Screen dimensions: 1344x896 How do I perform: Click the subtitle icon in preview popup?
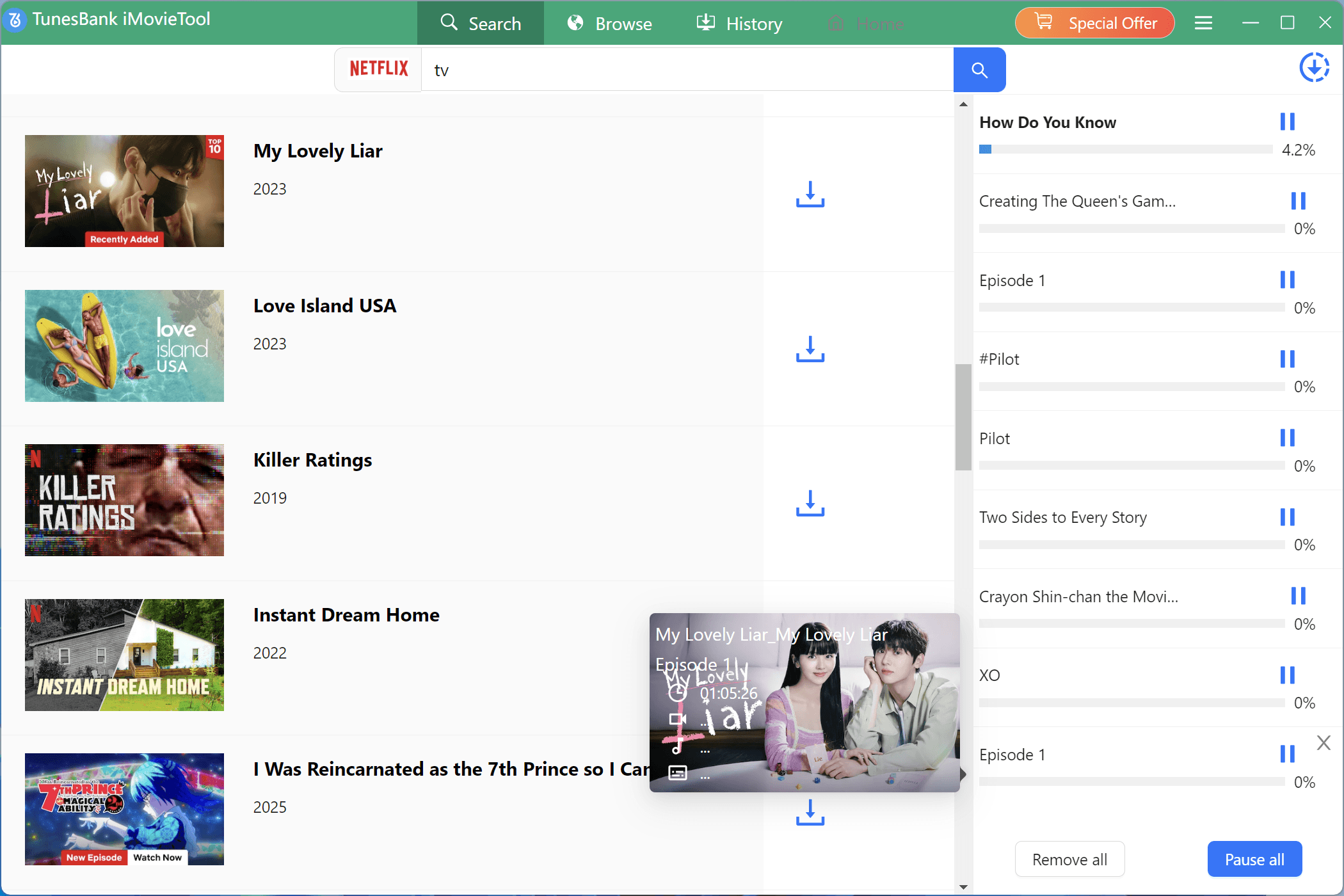tap(677, 773)
